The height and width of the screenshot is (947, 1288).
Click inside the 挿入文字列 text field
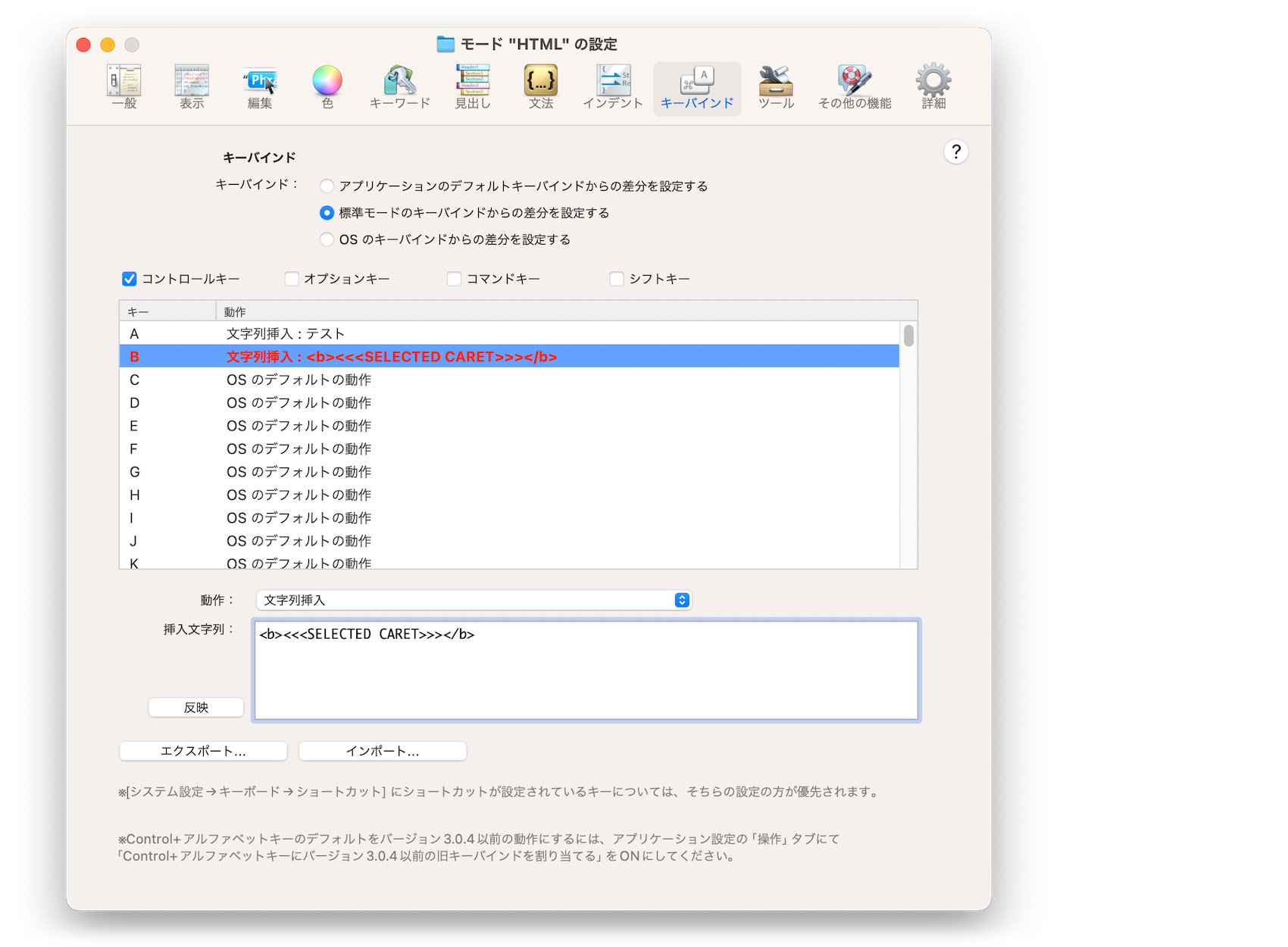[586, 670]
